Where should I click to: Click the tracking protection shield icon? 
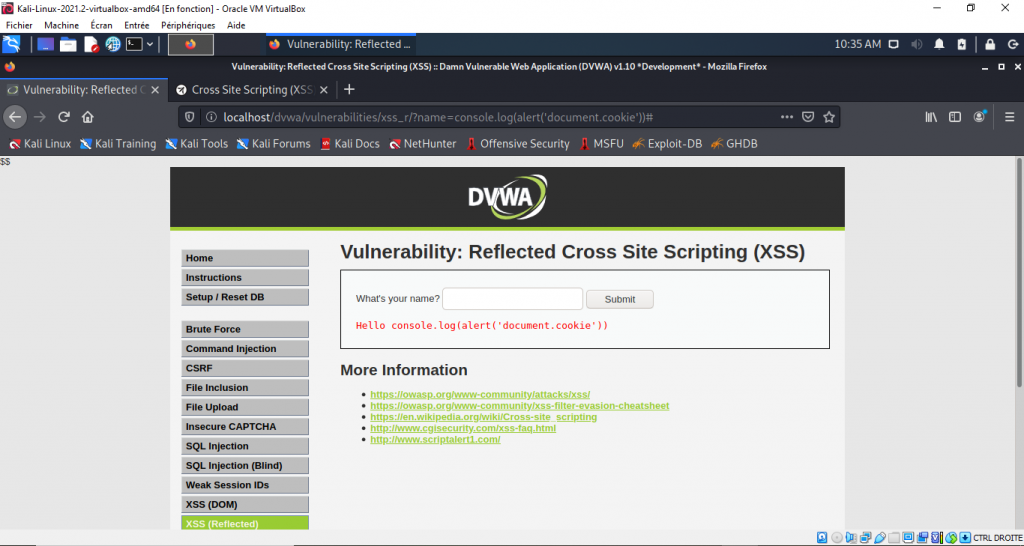click(190, 117)
